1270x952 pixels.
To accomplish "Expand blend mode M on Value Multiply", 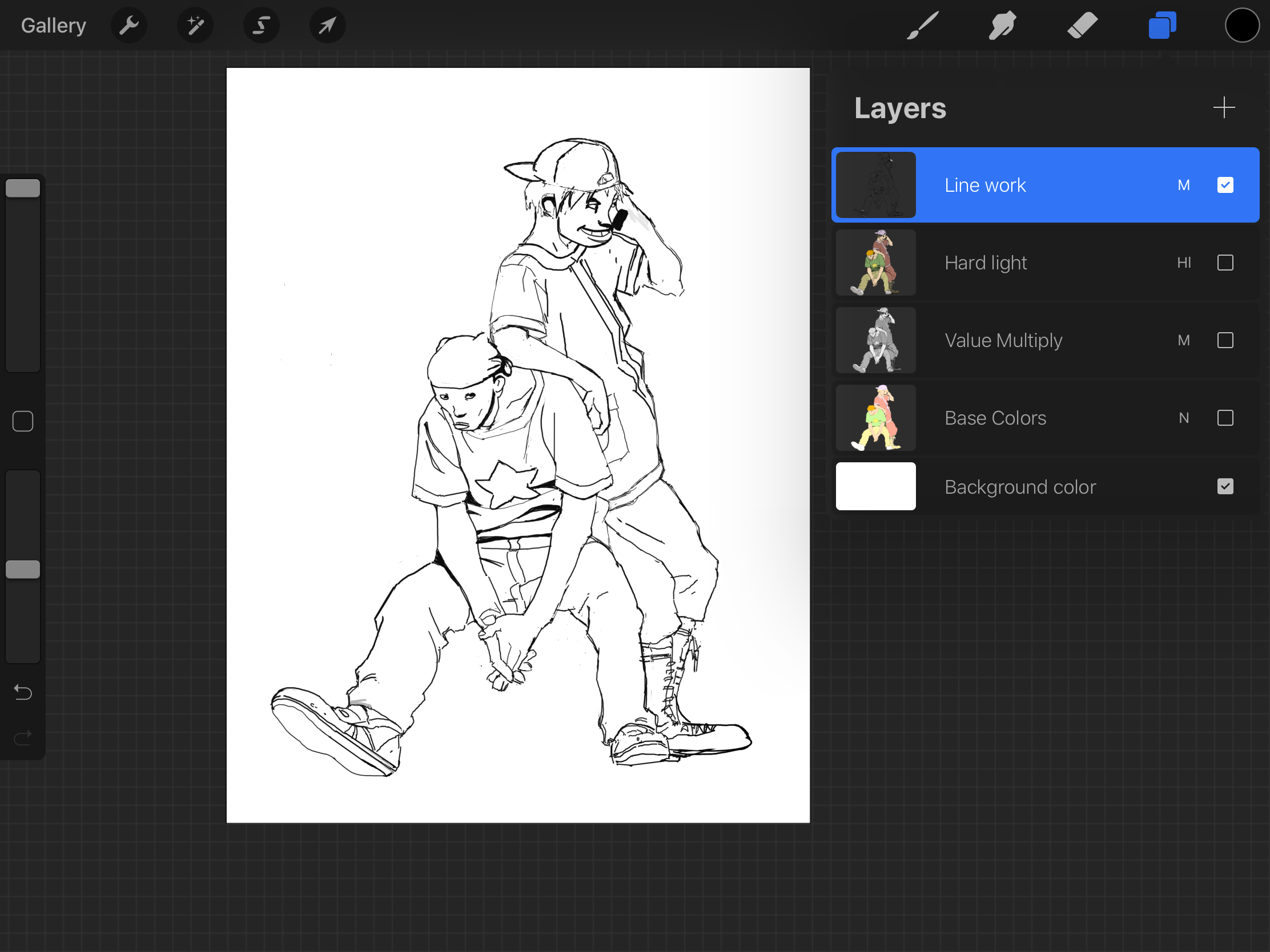I will (x=1183, y=340).
